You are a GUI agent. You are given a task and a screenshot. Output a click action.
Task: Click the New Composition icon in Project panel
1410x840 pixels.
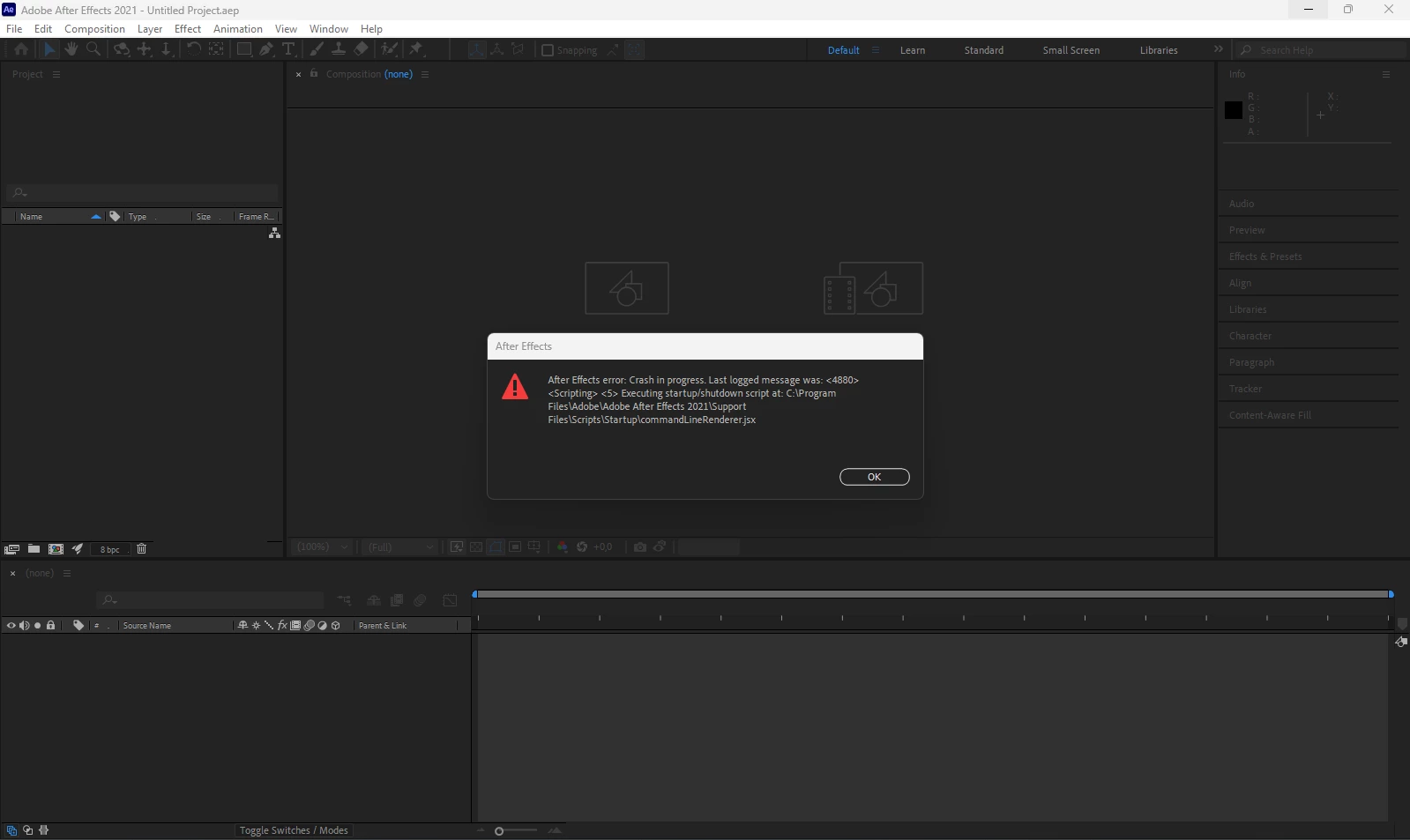point(56,549)
